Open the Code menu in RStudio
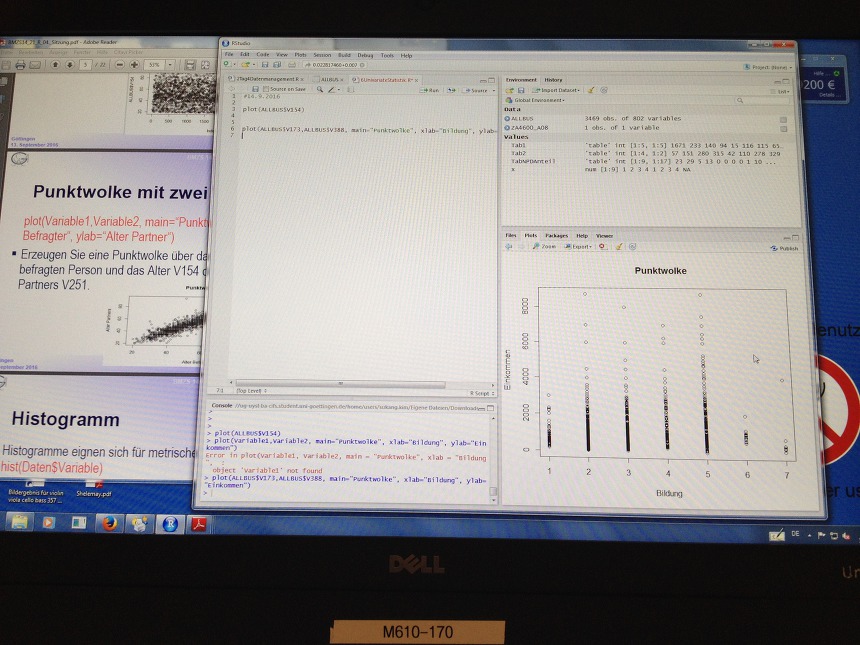Screen dimensions: 860x645 pos(263,54)
